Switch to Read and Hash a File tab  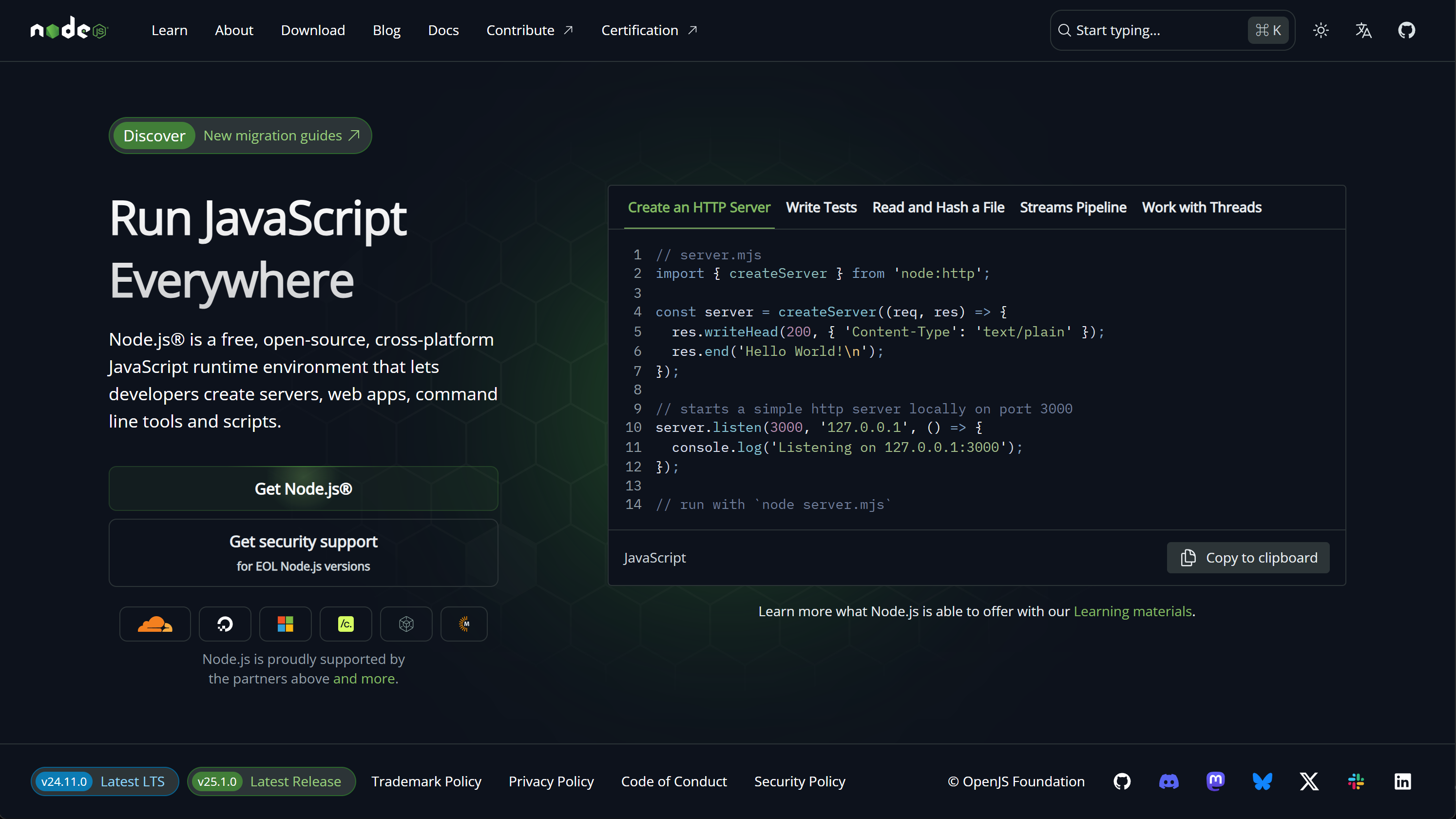938,208
